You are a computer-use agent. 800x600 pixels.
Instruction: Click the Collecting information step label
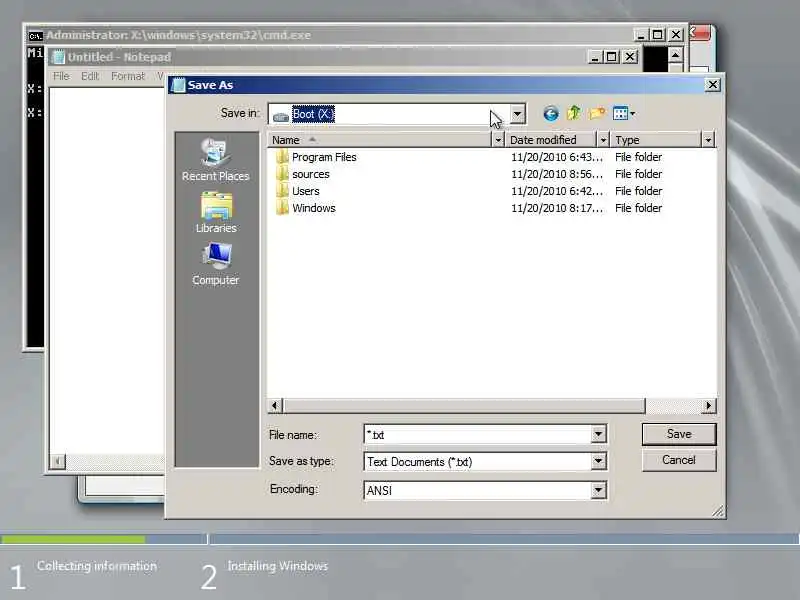tap(97, 566)
